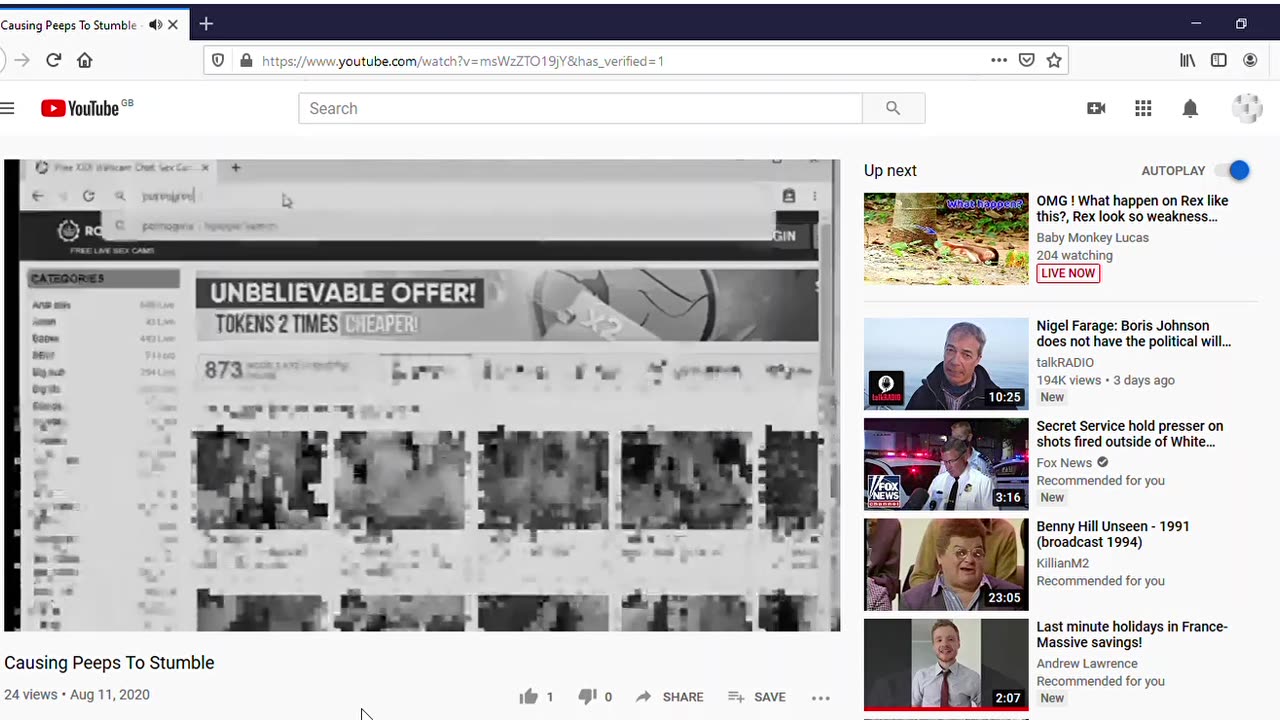Open a new browser tab
This screenshot has height=720, width=1280.
[206, 24]
